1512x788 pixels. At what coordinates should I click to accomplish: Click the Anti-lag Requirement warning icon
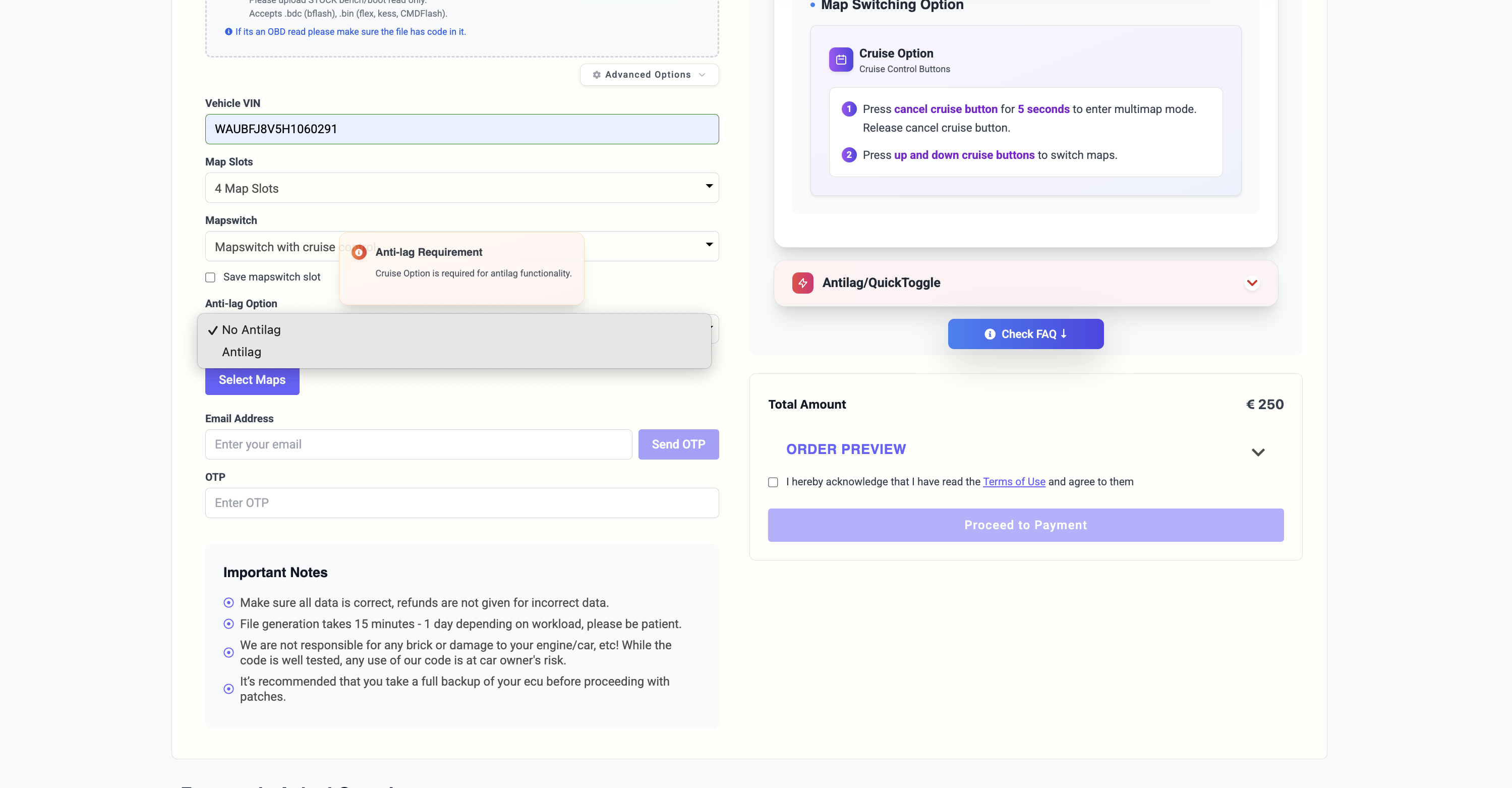[359, 252]
